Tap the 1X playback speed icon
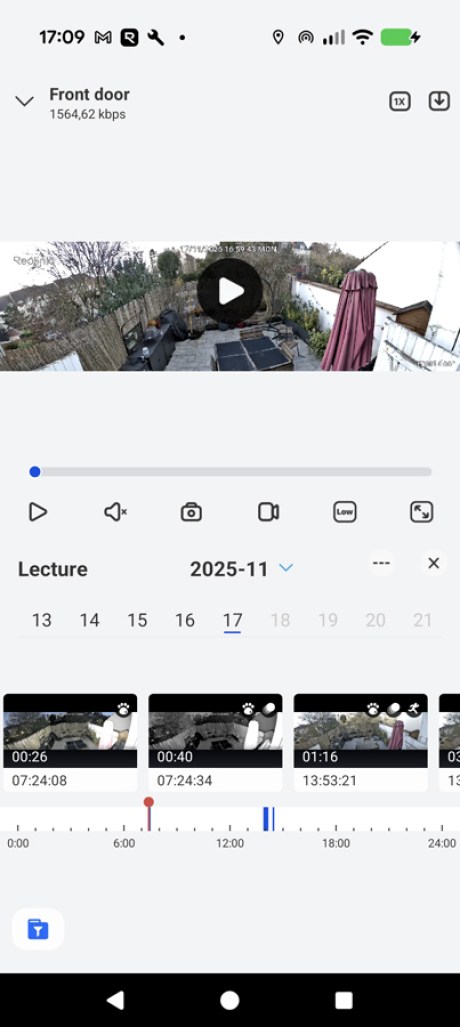 coord(400,102)
